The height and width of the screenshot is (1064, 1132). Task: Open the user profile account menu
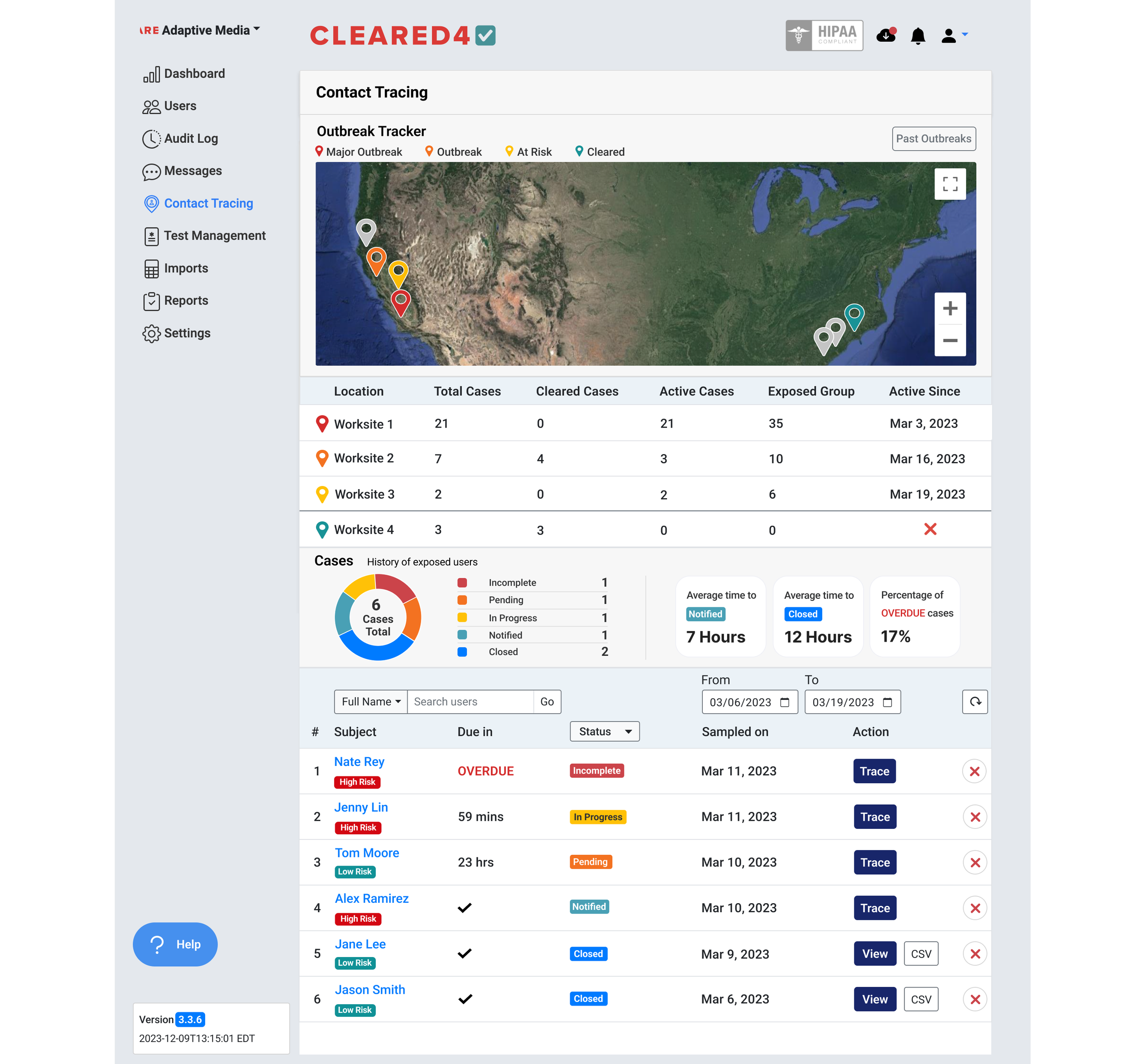pos(955,36)
